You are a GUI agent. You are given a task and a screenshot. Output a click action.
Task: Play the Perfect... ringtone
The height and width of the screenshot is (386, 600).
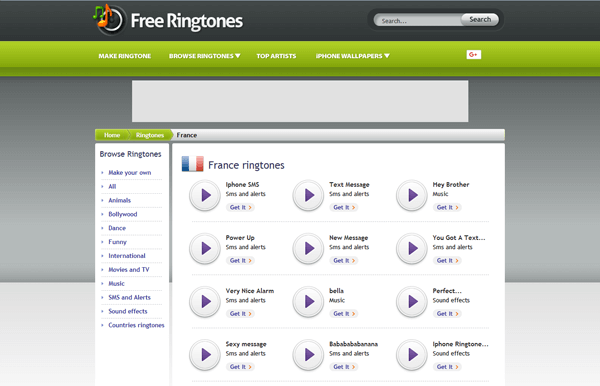411,302
